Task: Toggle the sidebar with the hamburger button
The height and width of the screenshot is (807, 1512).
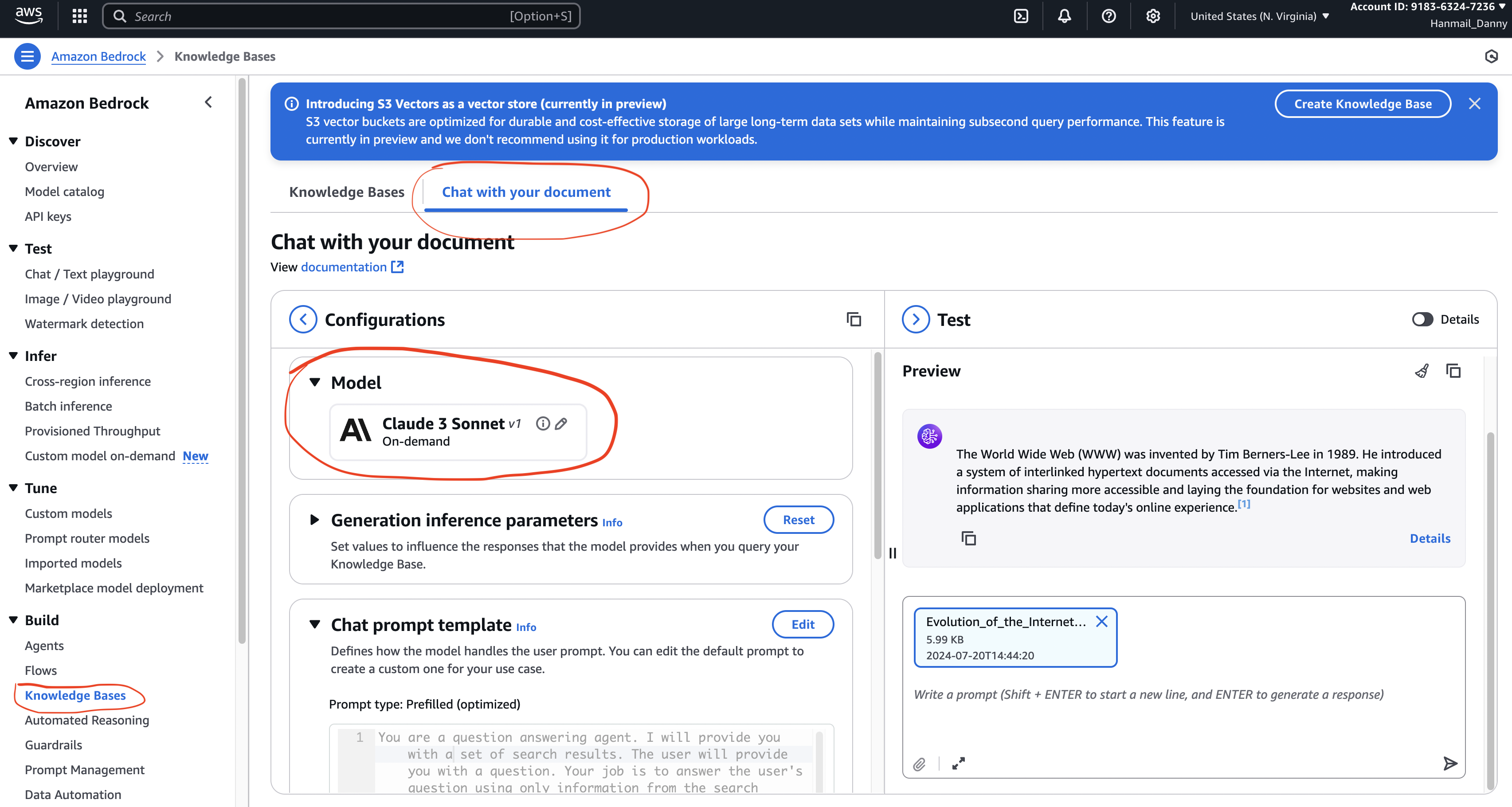Action: tap(27, 56)
